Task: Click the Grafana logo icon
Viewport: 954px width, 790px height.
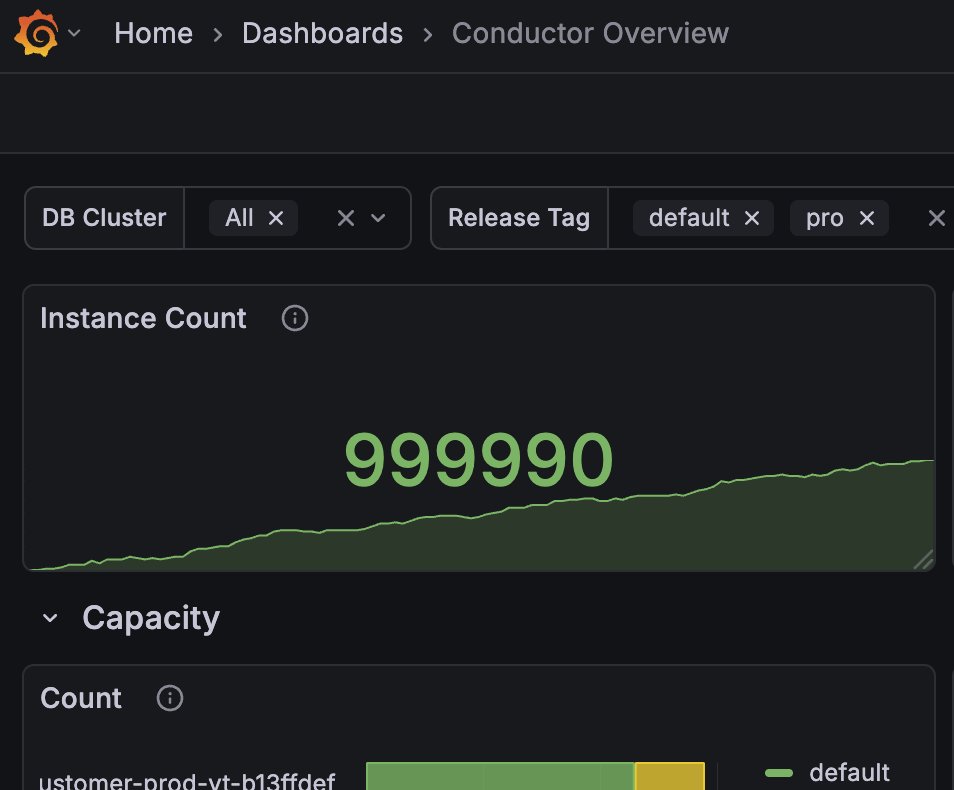Action: click(37, 33)
